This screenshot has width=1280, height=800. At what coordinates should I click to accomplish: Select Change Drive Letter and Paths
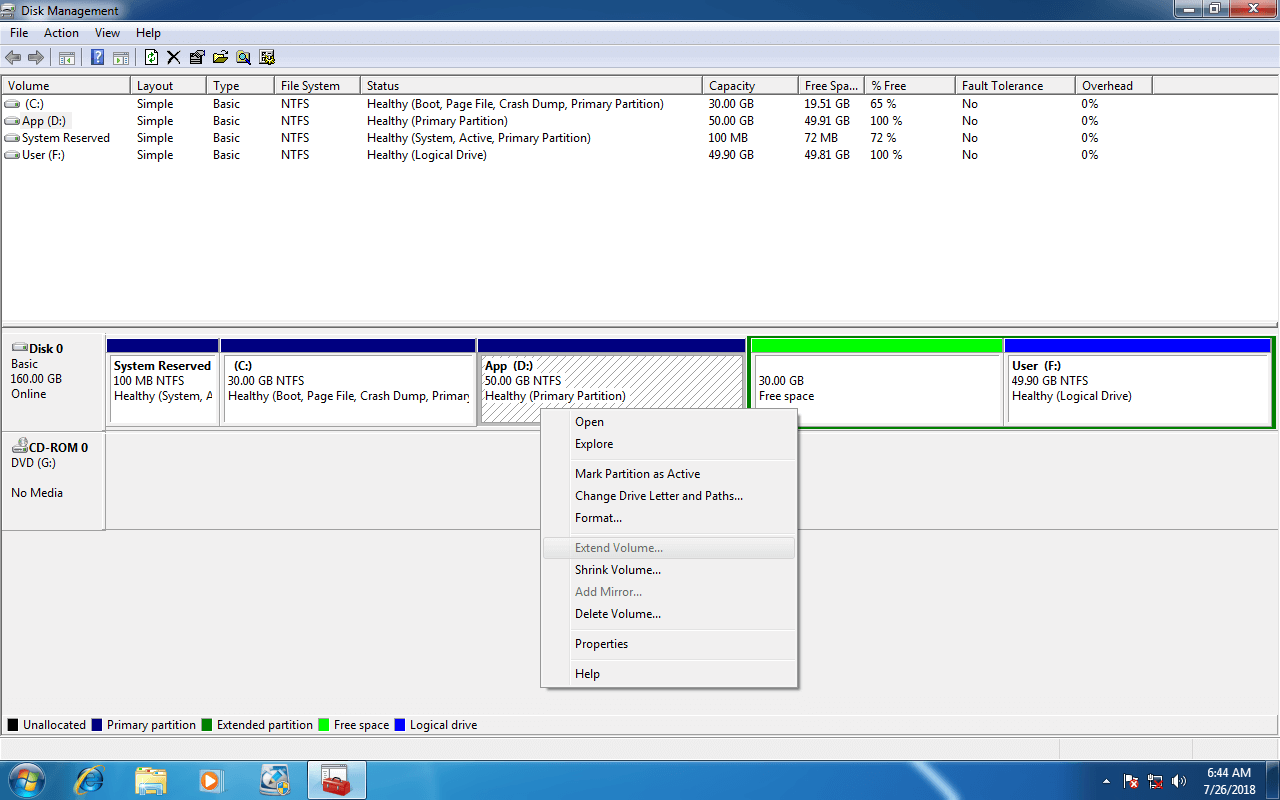(668, 496)
